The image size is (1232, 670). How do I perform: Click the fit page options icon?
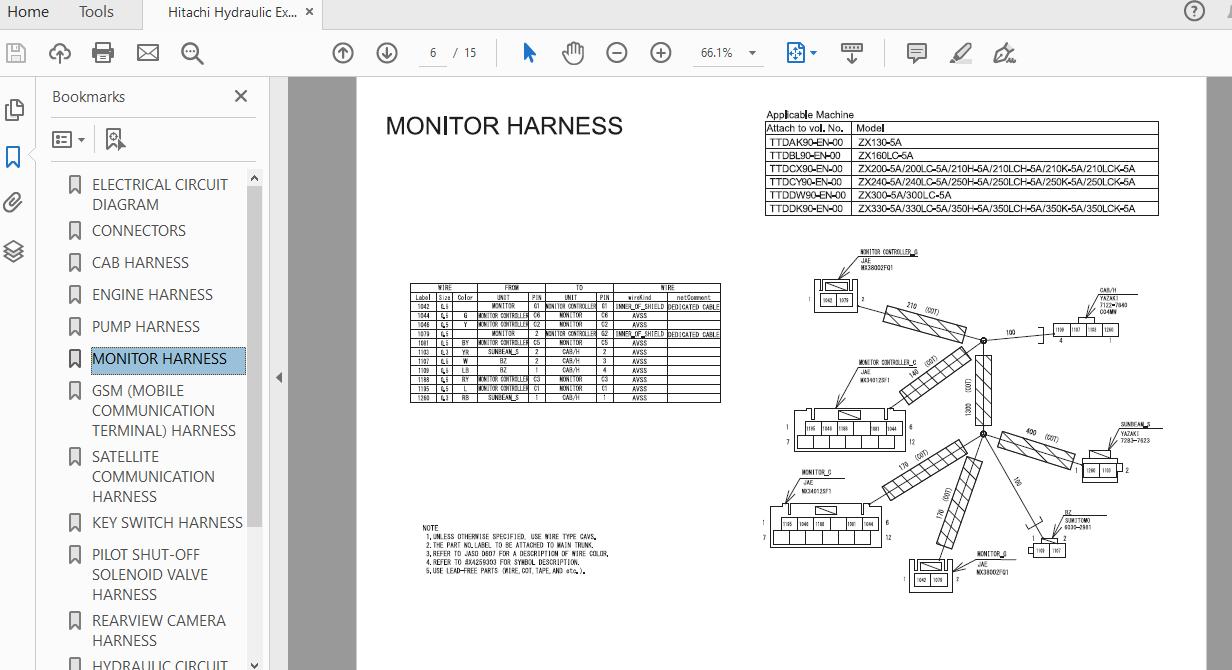[796, 53]
